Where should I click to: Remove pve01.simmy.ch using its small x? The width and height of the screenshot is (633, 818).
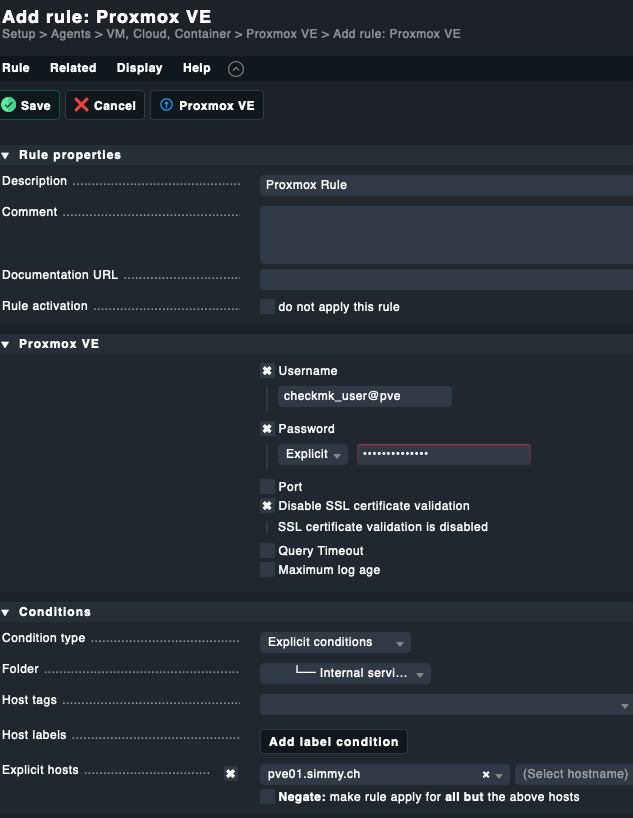[486, 775]
